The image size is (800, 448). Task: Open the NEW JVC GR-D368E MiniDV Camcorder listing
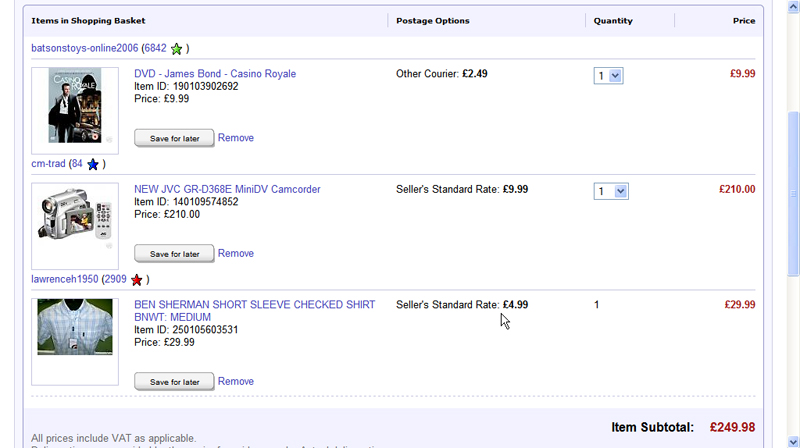point(227,189)
